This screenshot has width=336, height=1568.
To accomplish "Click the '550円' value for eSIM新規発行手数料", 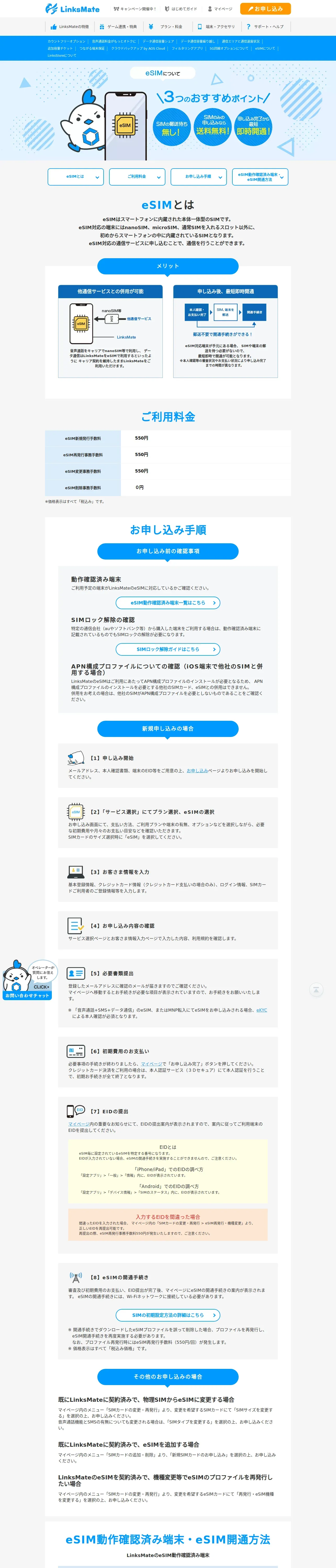I will click(142, 438).
